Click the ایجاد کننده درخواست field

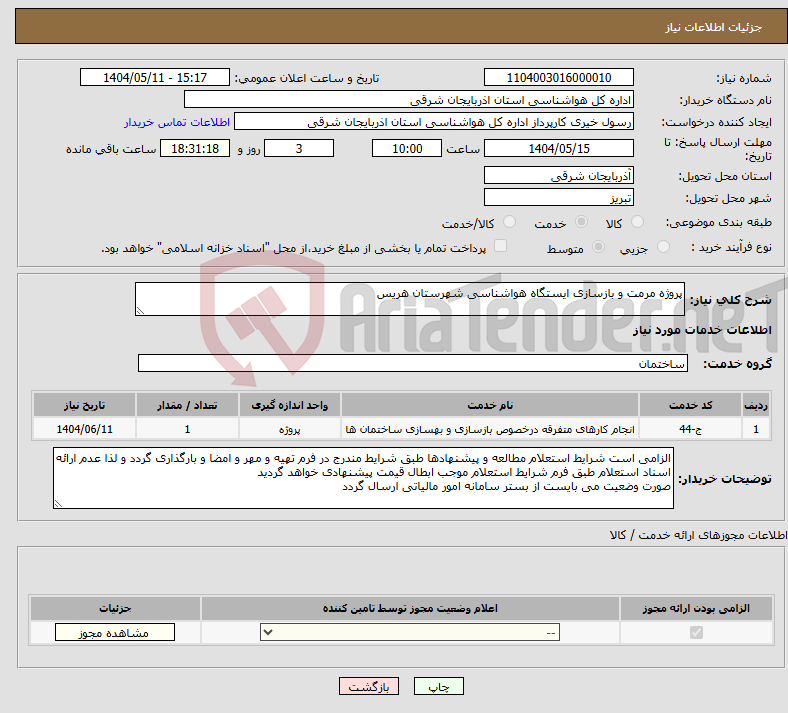(x=434, y=122)
